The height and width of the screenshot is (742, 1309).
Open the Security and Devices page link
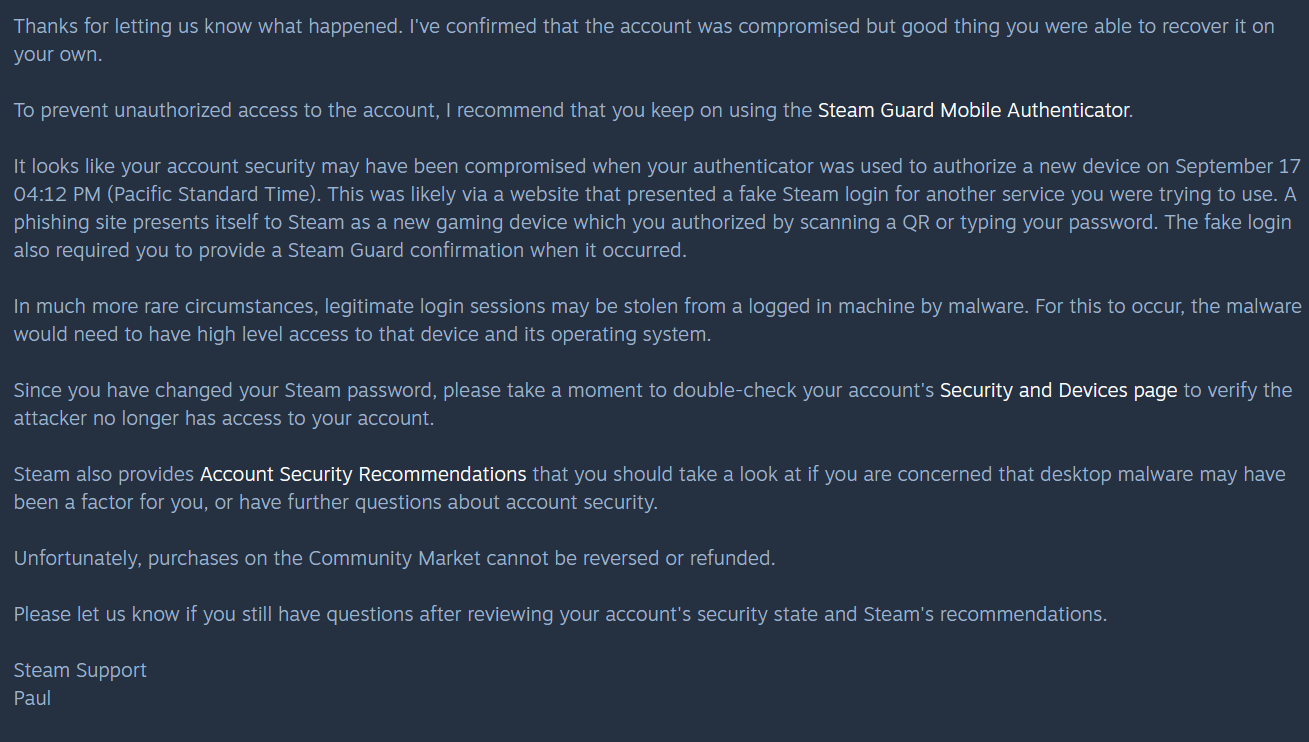point(1058,390)
